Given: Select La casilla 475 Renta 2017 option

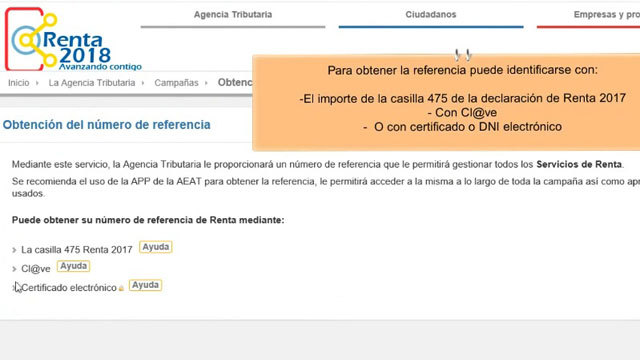Looking at the screenshot, I should (x=77, y=249).
